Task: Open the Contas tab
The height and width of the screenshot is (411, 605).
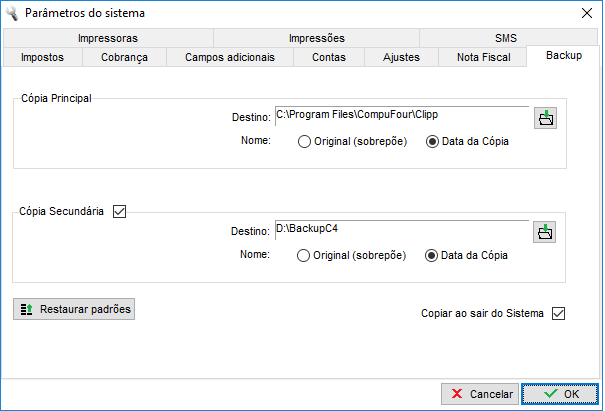Action: click(x=329, y=57)
